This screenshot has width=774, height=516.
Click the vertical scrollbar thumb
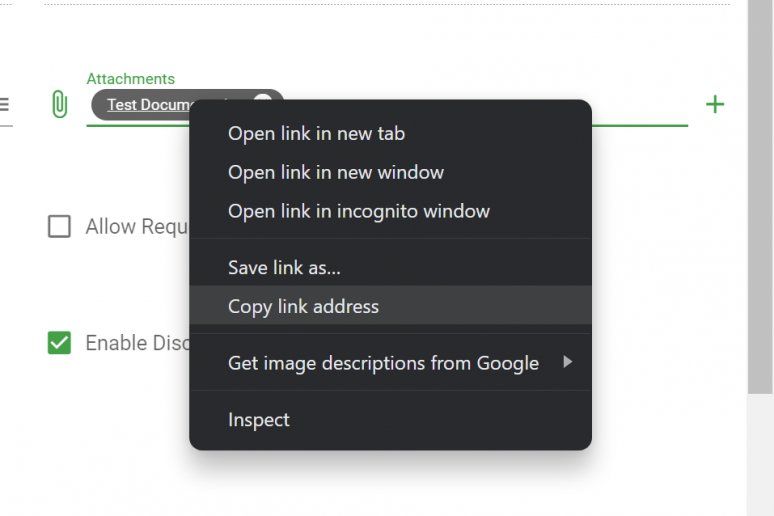(760, 200)
